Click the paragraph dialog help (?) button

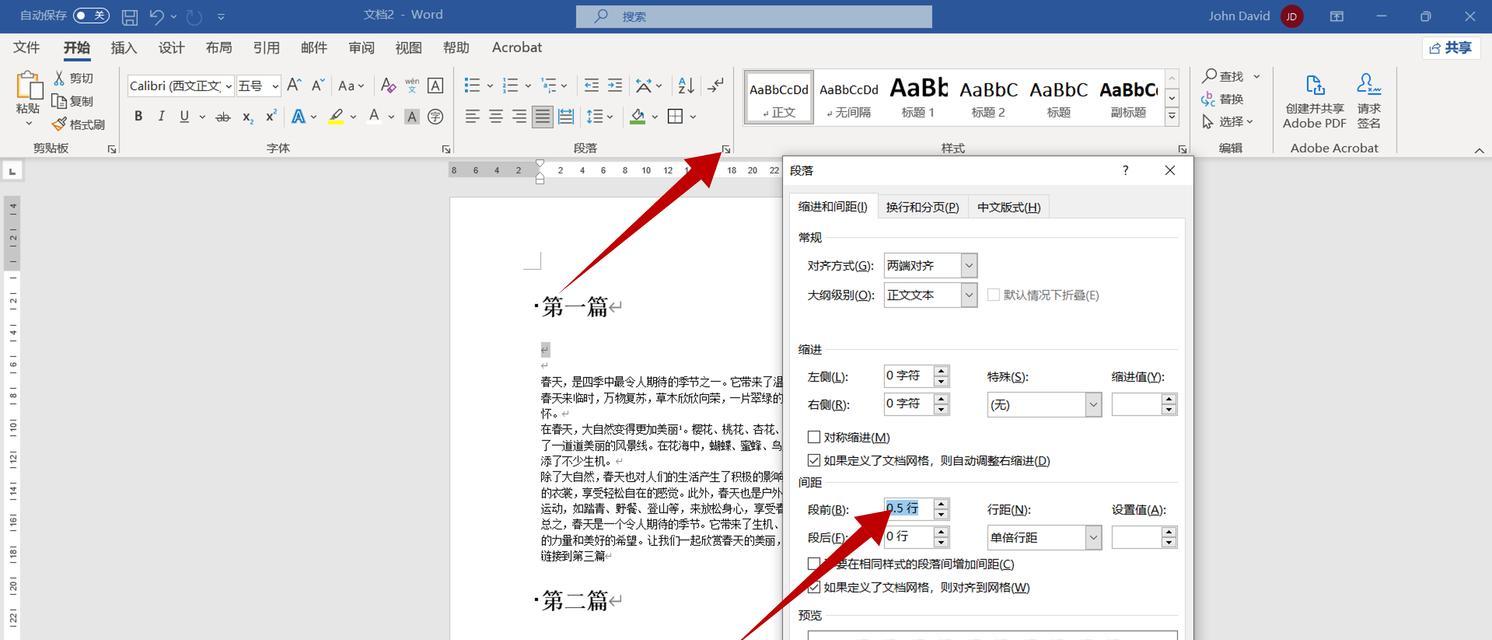pyautogui.click(x=1125, y=171)
